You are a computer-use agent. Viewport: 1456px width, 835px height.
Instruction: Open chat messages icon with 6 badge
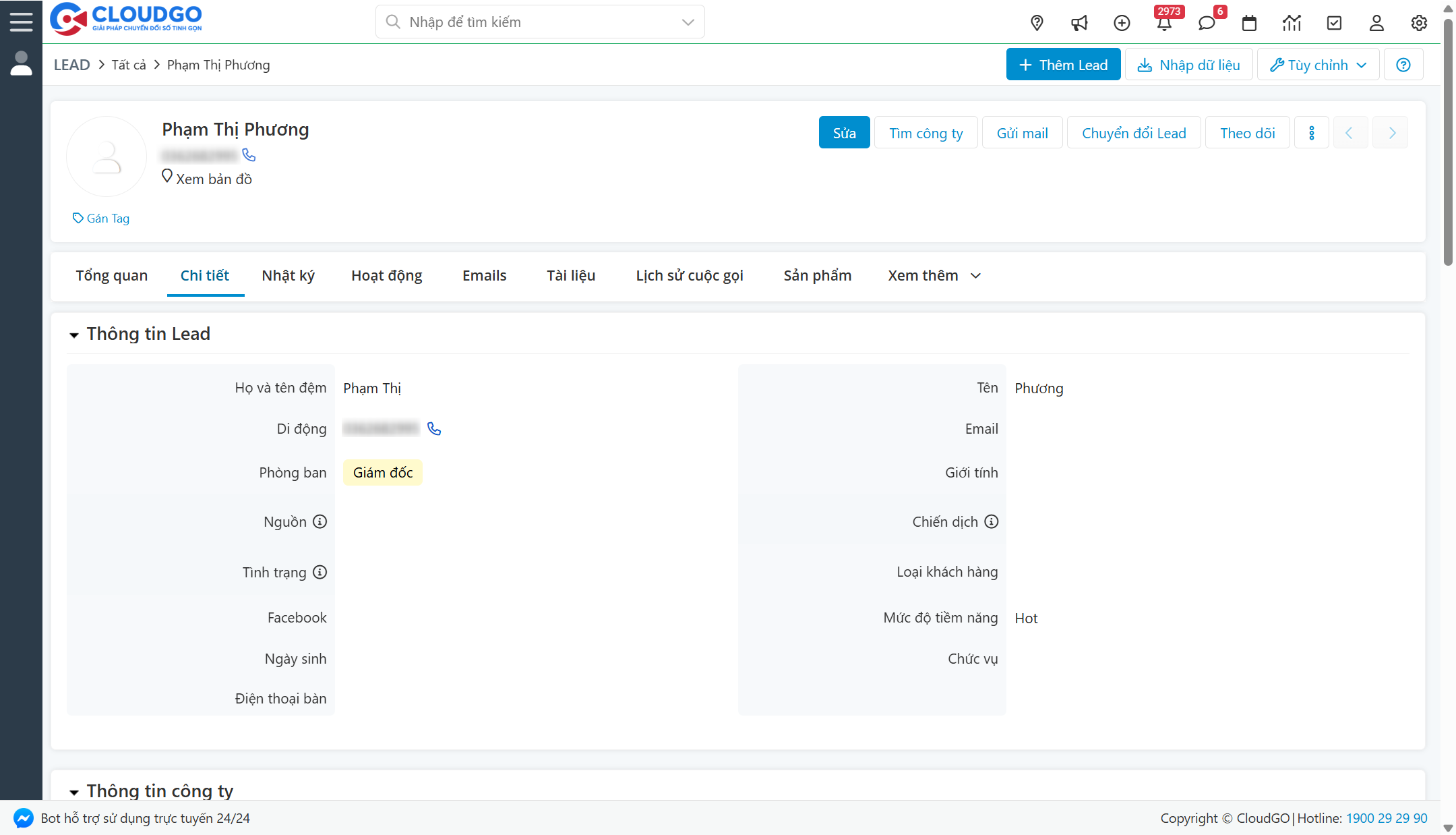click(x=1207, y=23)
